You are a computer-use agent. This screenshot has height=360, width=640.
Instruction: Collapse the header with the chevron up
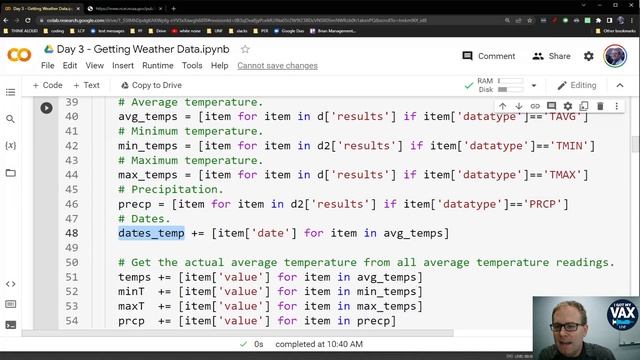pyautogui.click(x=620, y=85)
